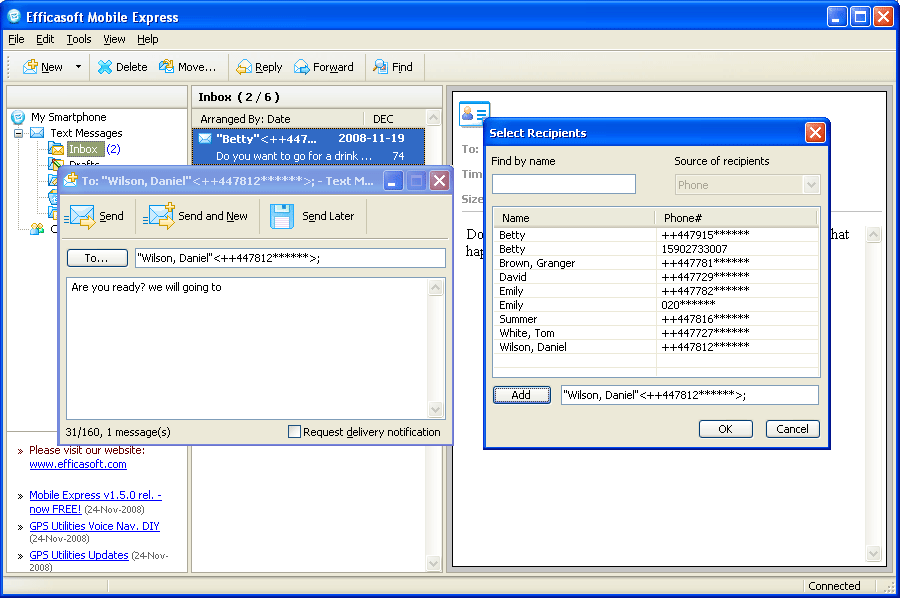
Task: Open the GPS Utilities Voice Nav. DIY link
Action: click(95, 526)
